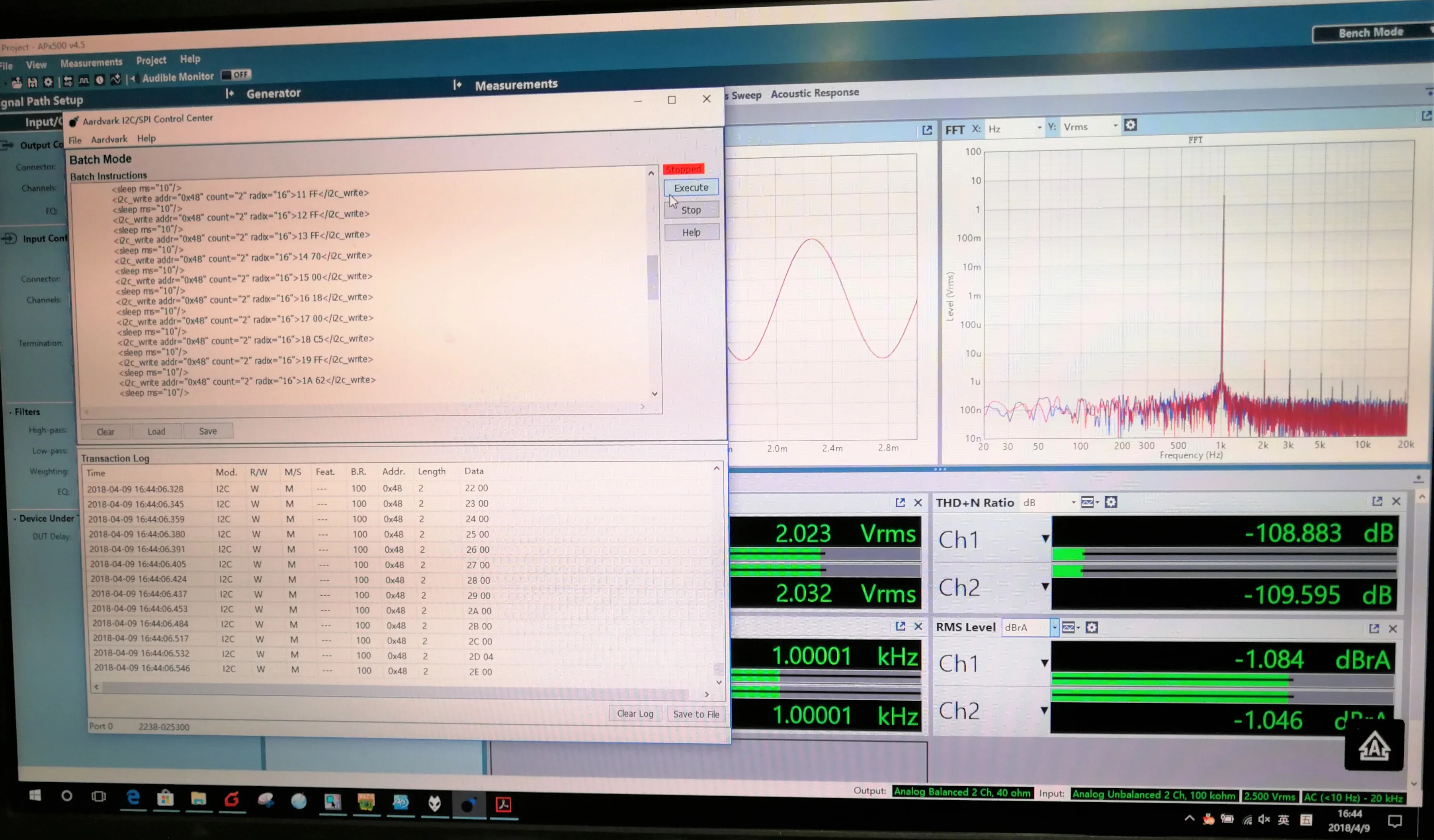Open FFT graph settings gear

coord(1130,125)
